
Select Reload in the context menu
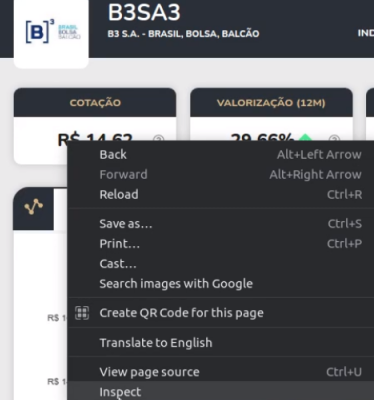(x=221, y=195)
